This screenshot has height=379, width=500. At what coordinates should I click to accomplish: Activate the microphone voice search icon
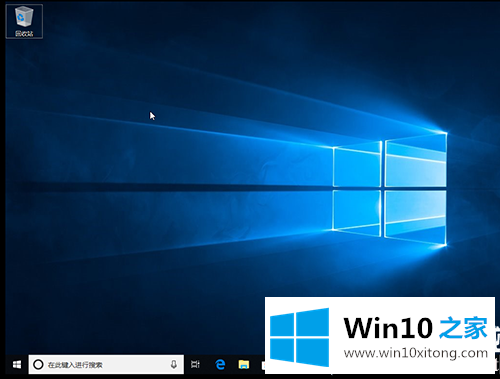(174, 365)
